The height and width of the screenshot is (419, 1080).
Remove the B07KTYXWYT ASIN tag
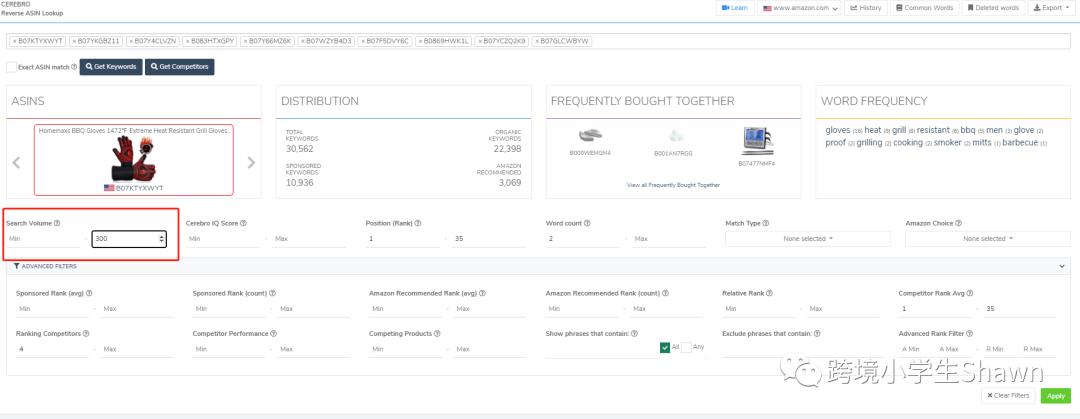click(x=15, y=41)
